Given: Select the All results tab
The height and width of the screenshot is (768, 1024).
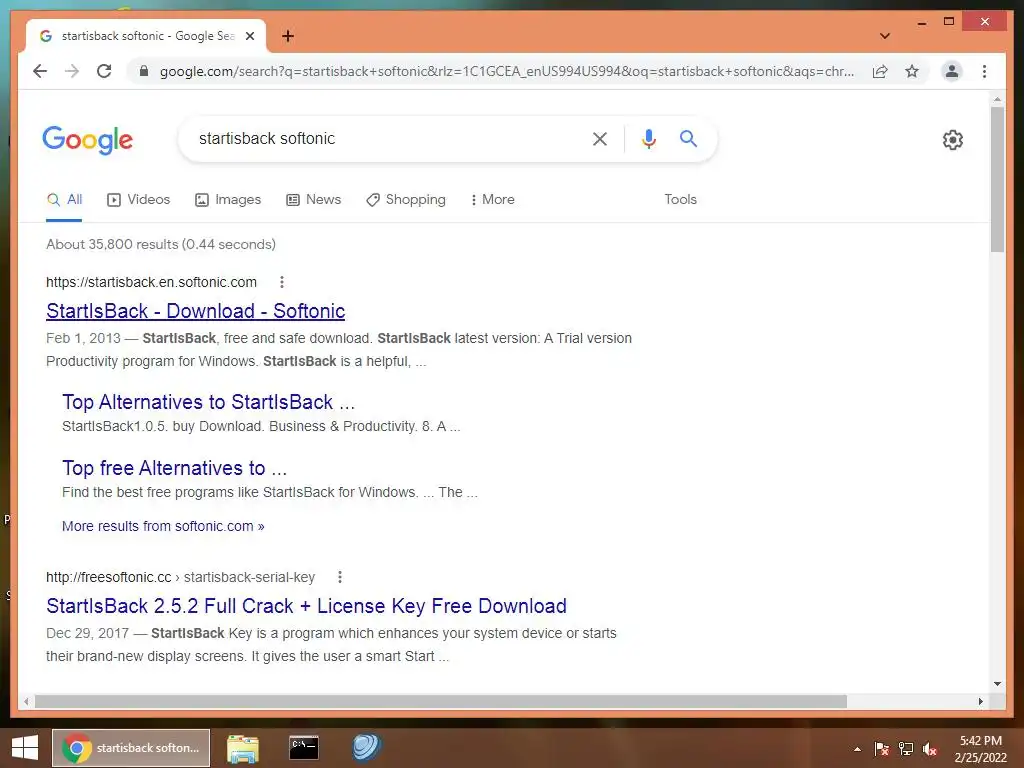Looking at the screenshot, I should point(65,199).
